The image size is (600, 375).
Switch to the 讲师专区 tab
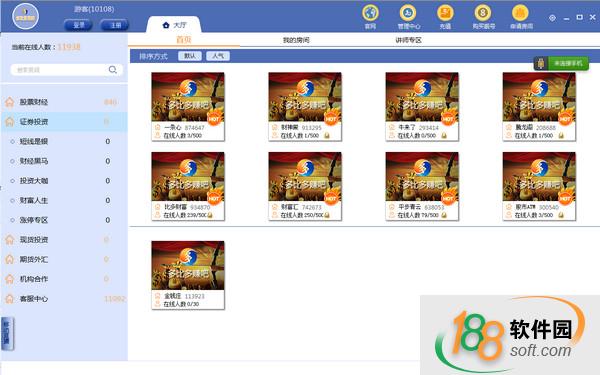click(408, 40)
